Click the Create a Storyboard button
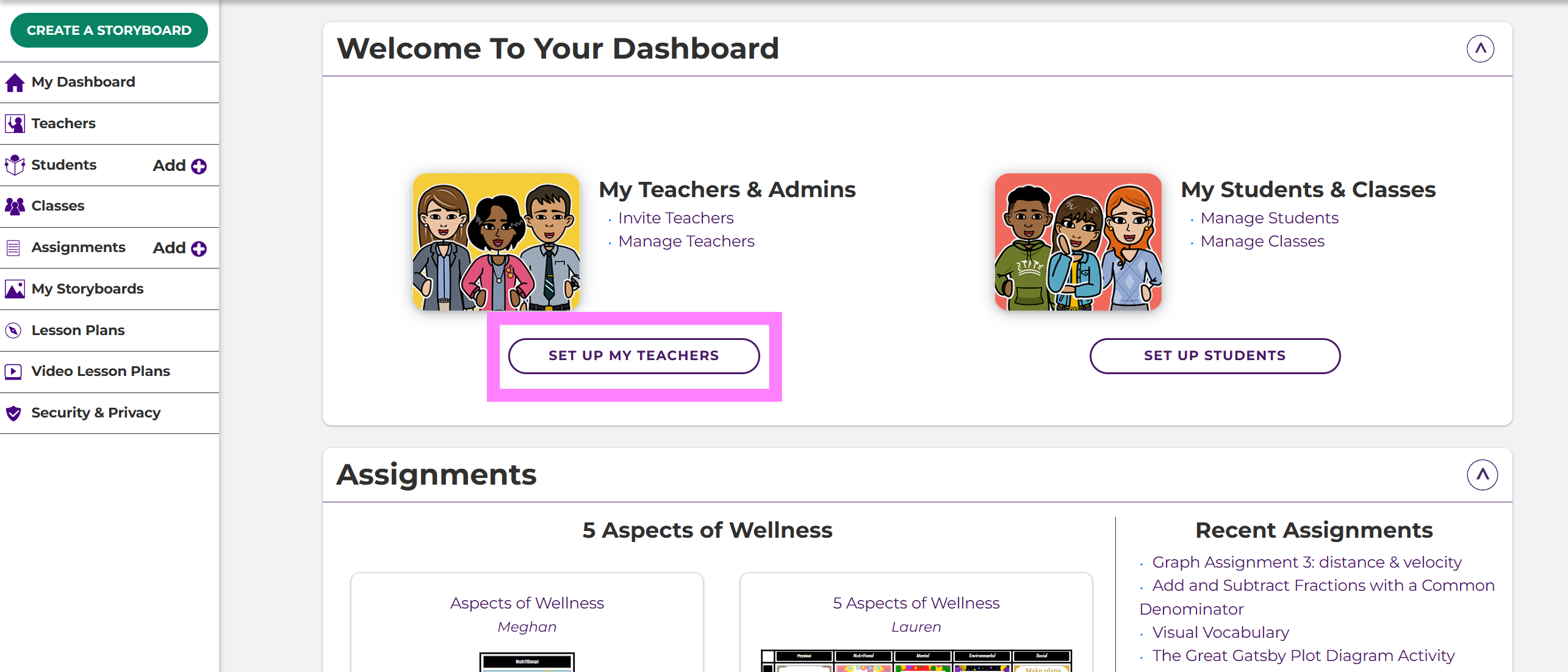The image size is (1568, 672). pos(109,30)
